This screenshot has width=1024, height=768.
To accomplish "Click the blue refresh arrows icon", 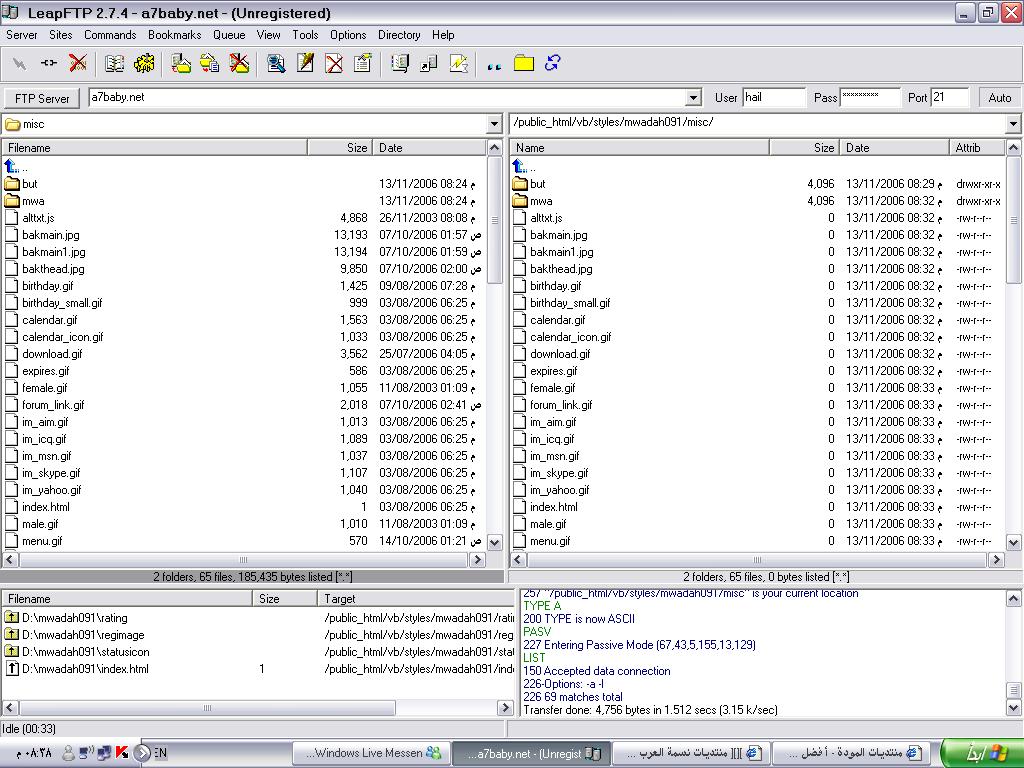I will (552, 63).
